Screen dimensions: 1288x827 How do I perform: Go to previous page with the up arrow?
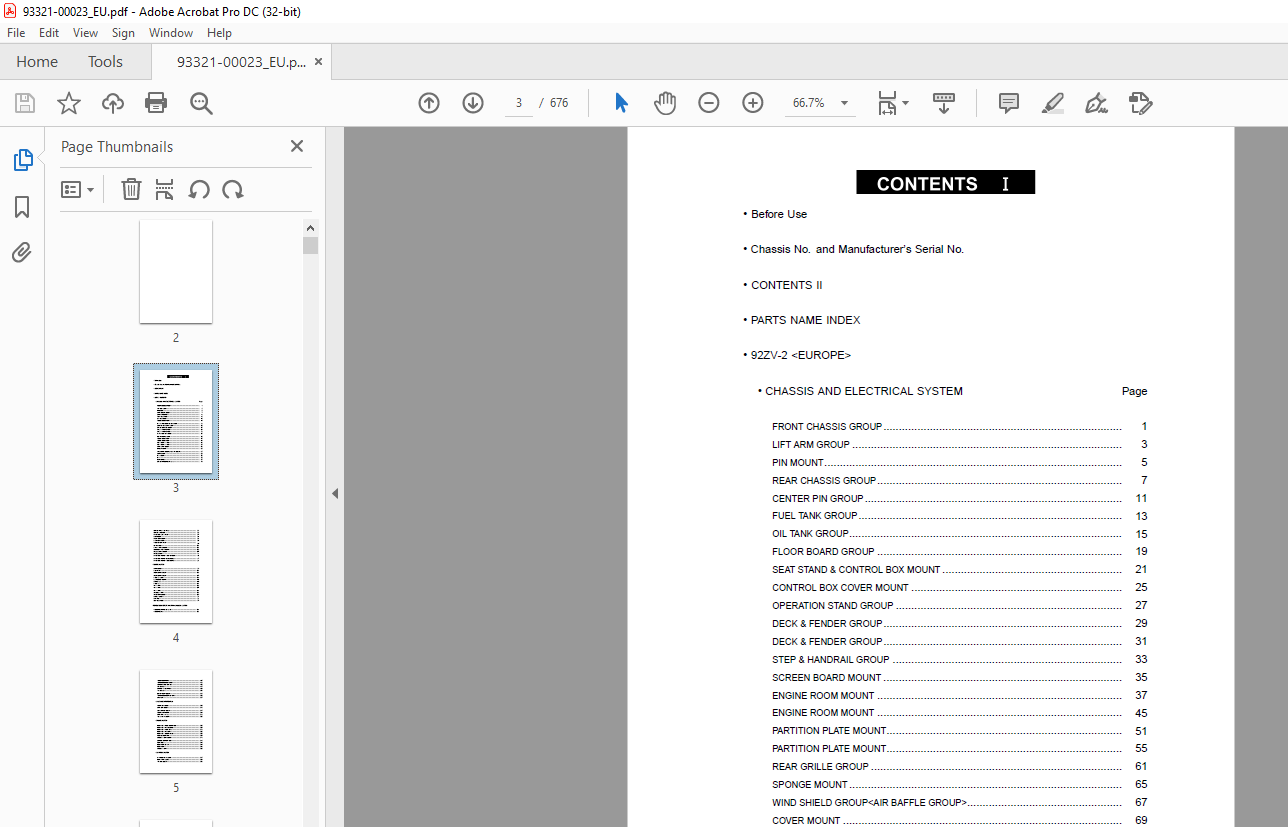[429, 103]
